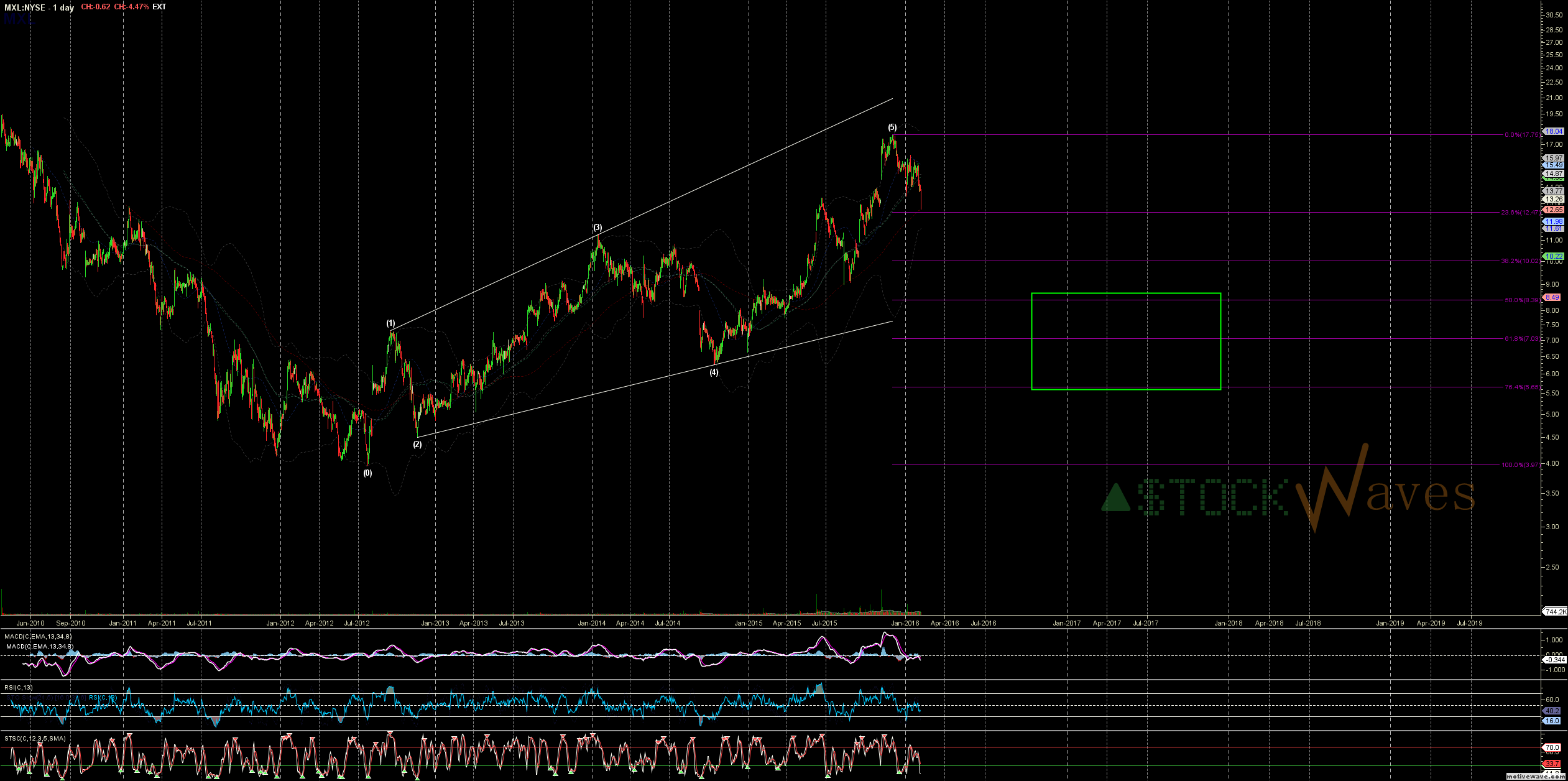Select the 100.0%(3.97) retracement label

1520,465
